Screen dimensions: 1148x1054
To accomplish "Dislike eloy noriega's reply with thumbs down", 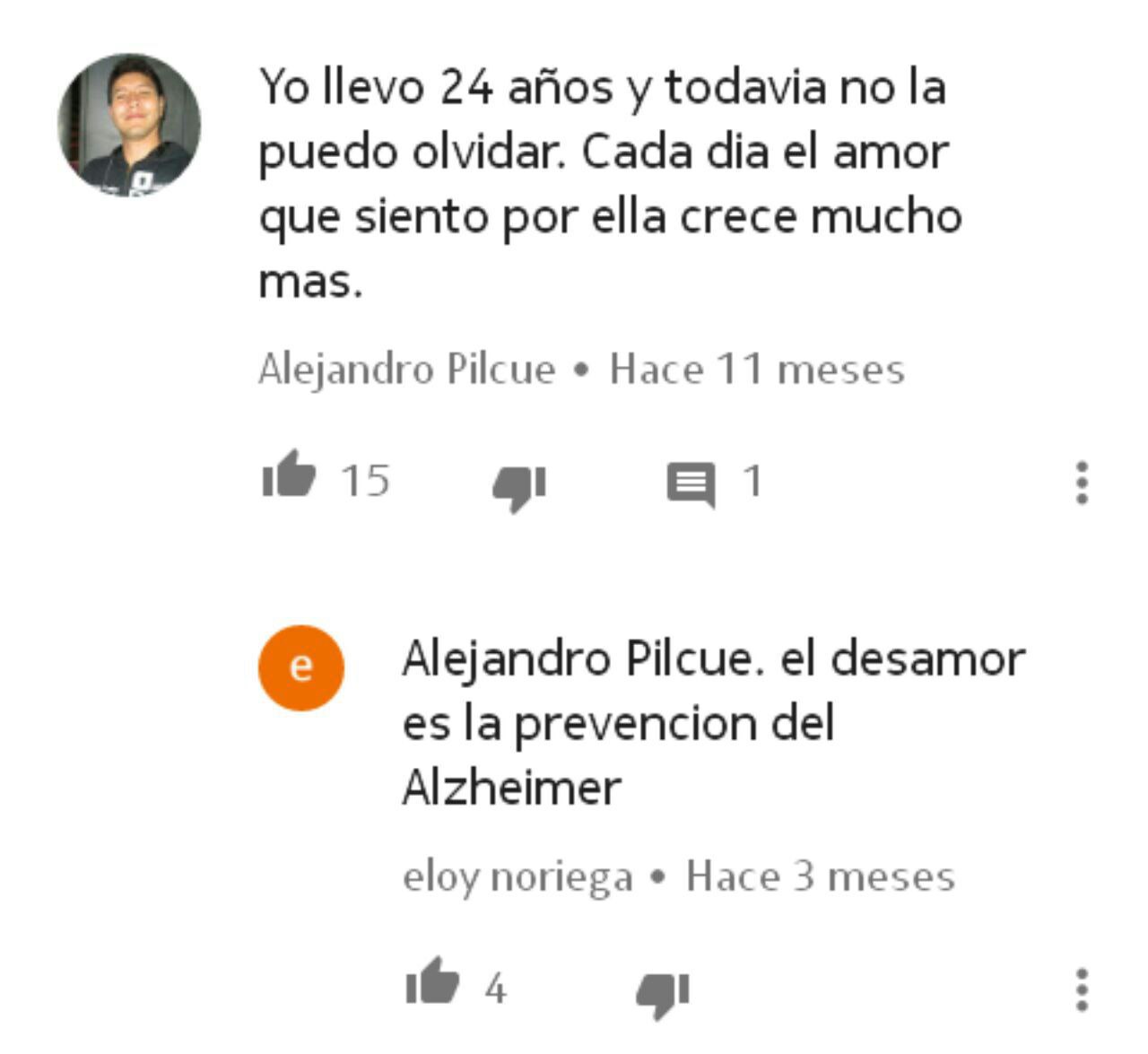I will (663, 995).
